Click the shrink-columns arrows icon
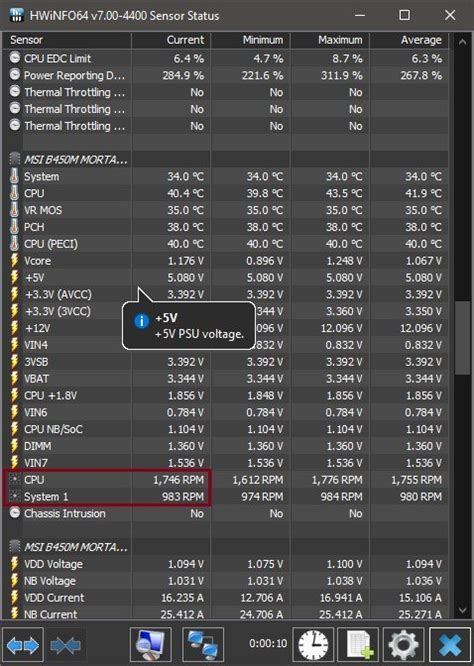474x666 pixels. [x=65, y=645]
